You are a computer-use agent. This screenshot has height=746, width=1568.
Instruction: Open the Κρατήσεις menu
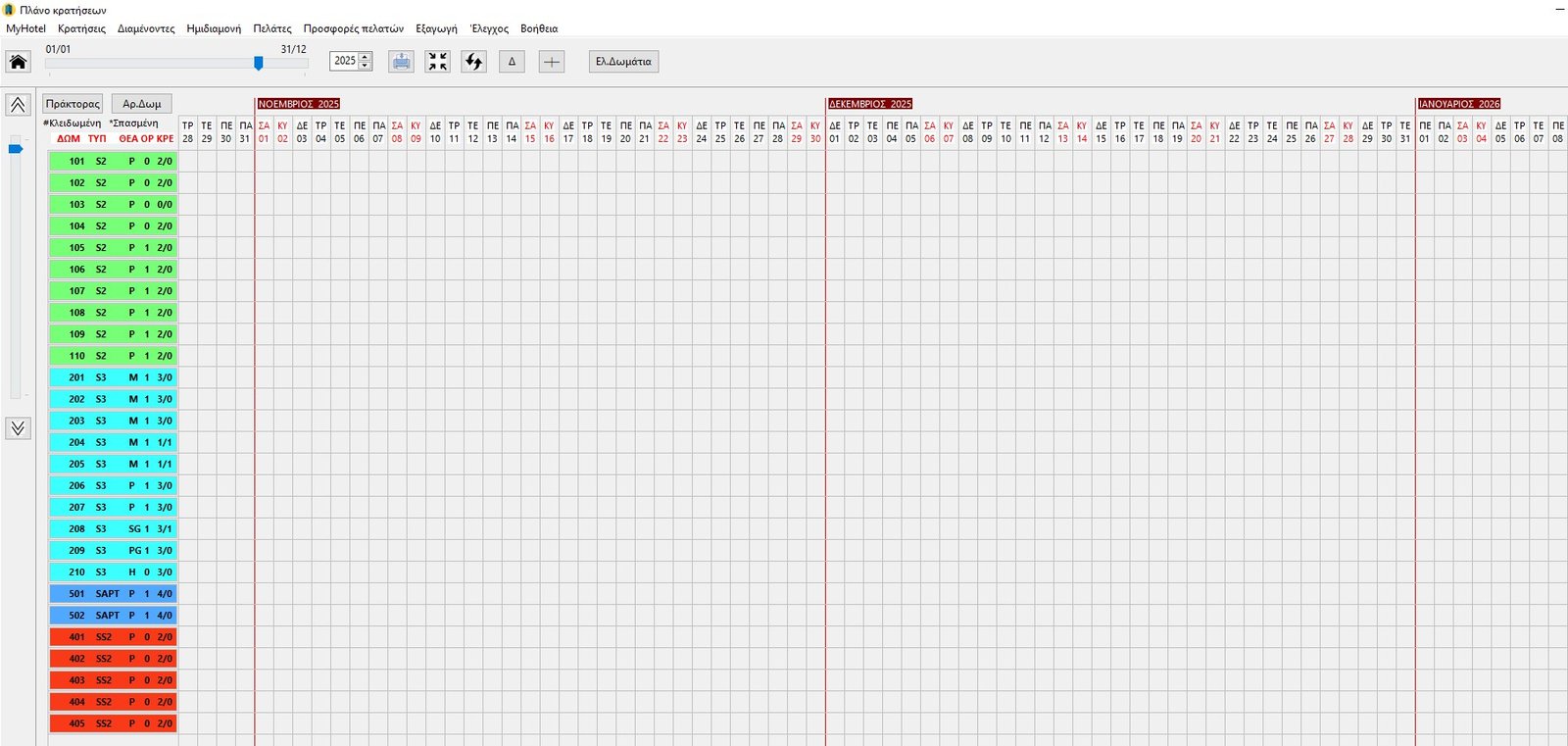coord(81,28)
